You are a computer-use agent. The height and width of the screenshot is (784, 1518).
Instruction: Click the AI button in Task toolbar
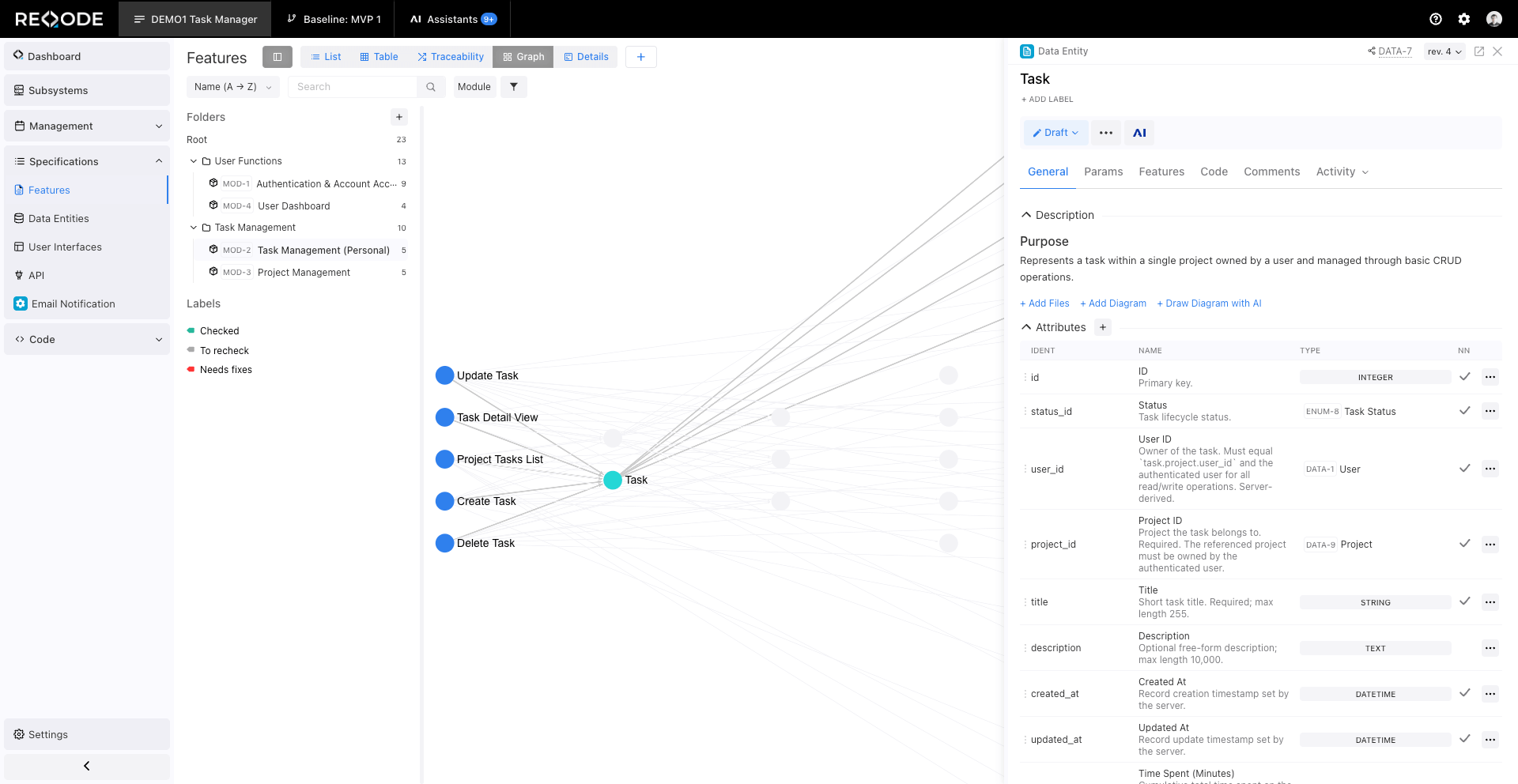pyautogui.click(x=1139, y=133)
